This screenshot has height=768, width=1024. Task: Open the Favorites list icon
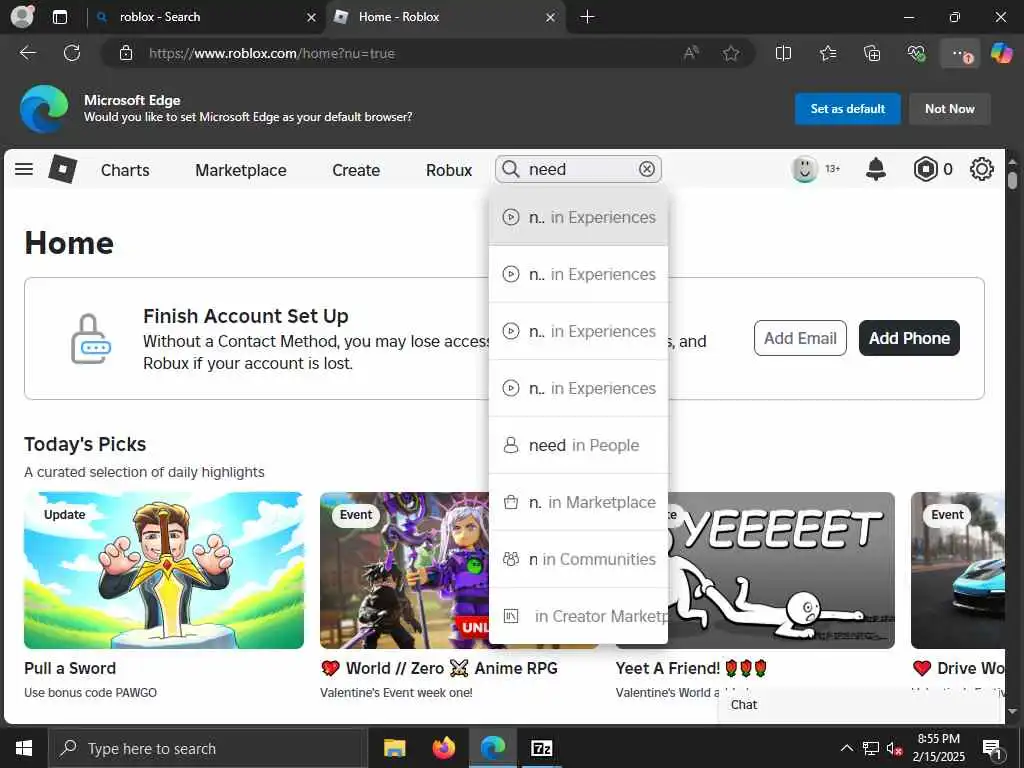click(828, 54)
